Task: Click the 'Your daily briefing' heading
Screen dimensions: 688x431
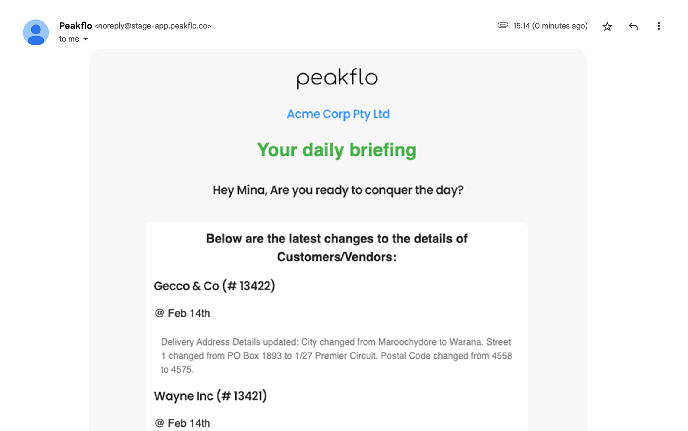Action: (337, 150)
